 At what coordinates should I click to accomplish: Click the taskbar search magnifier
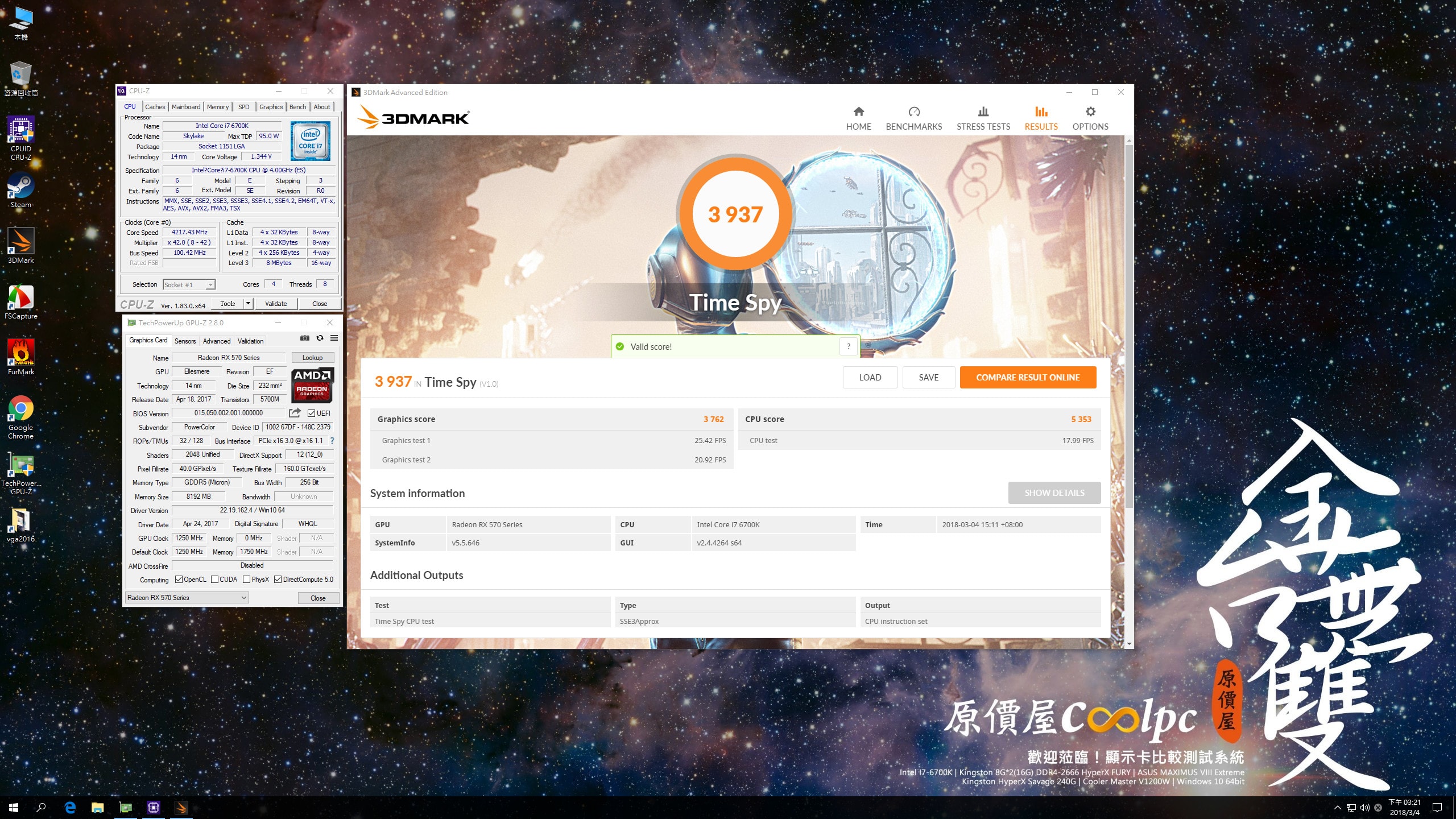pyautogui.click(x=41, y=808)
